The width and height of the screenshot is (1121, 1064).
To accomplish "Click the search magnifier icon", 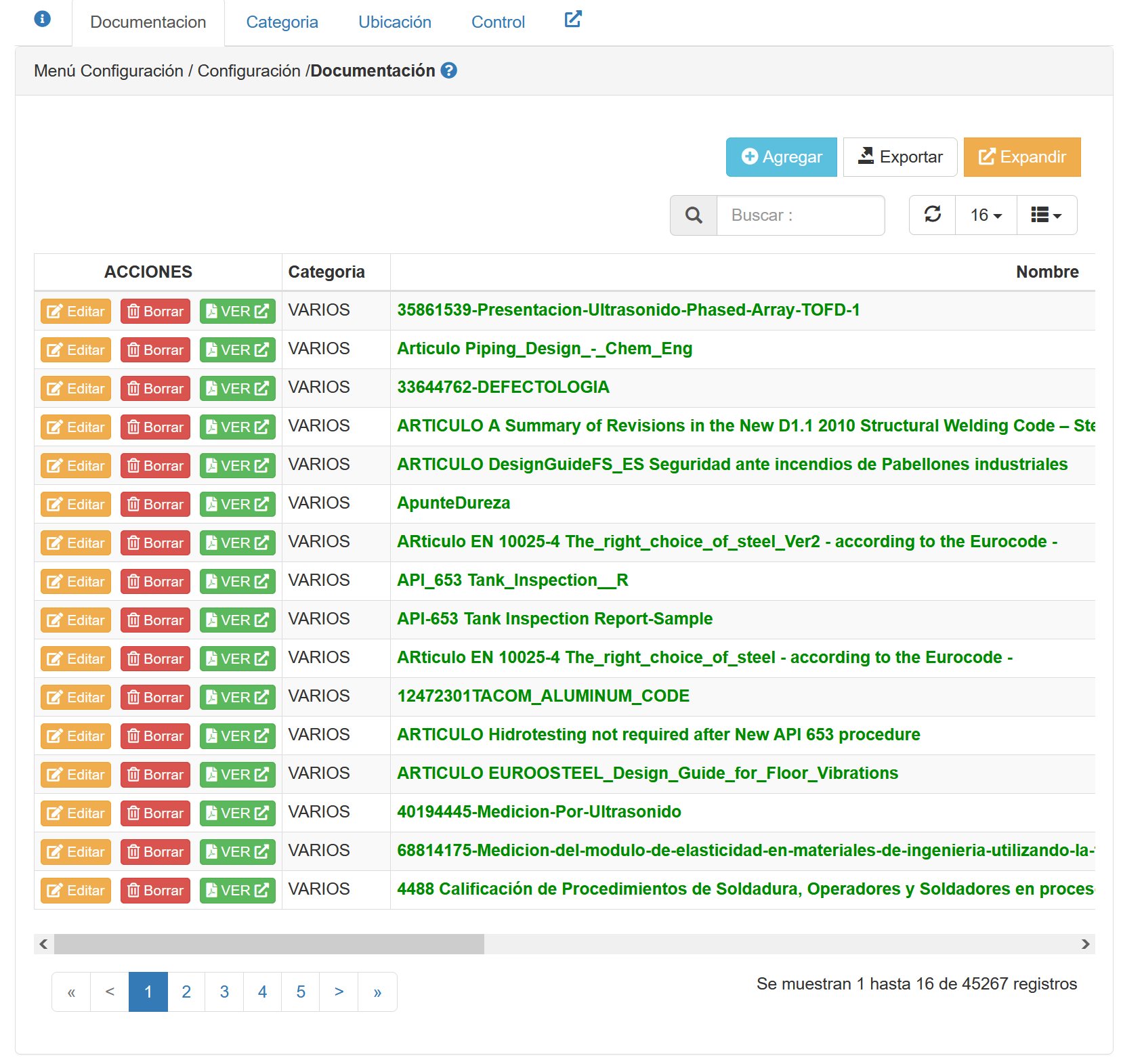I will [x=693, y=215].
